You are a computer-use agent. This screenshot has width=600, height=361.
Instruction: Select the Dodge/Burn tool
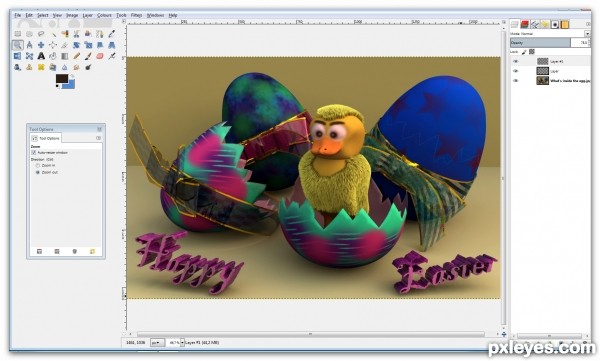point(88,67)
